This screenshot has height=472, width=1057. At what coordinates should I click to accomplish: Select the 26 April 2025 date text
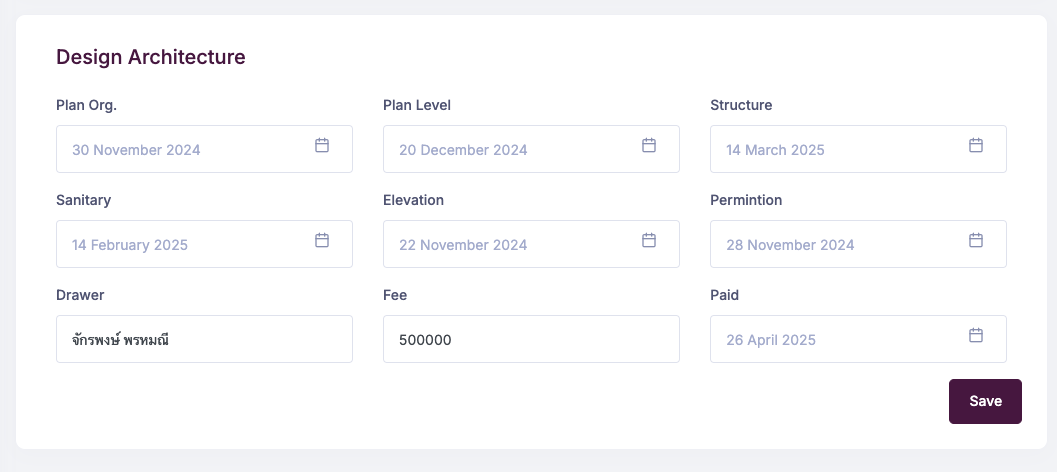pos(771,340)
